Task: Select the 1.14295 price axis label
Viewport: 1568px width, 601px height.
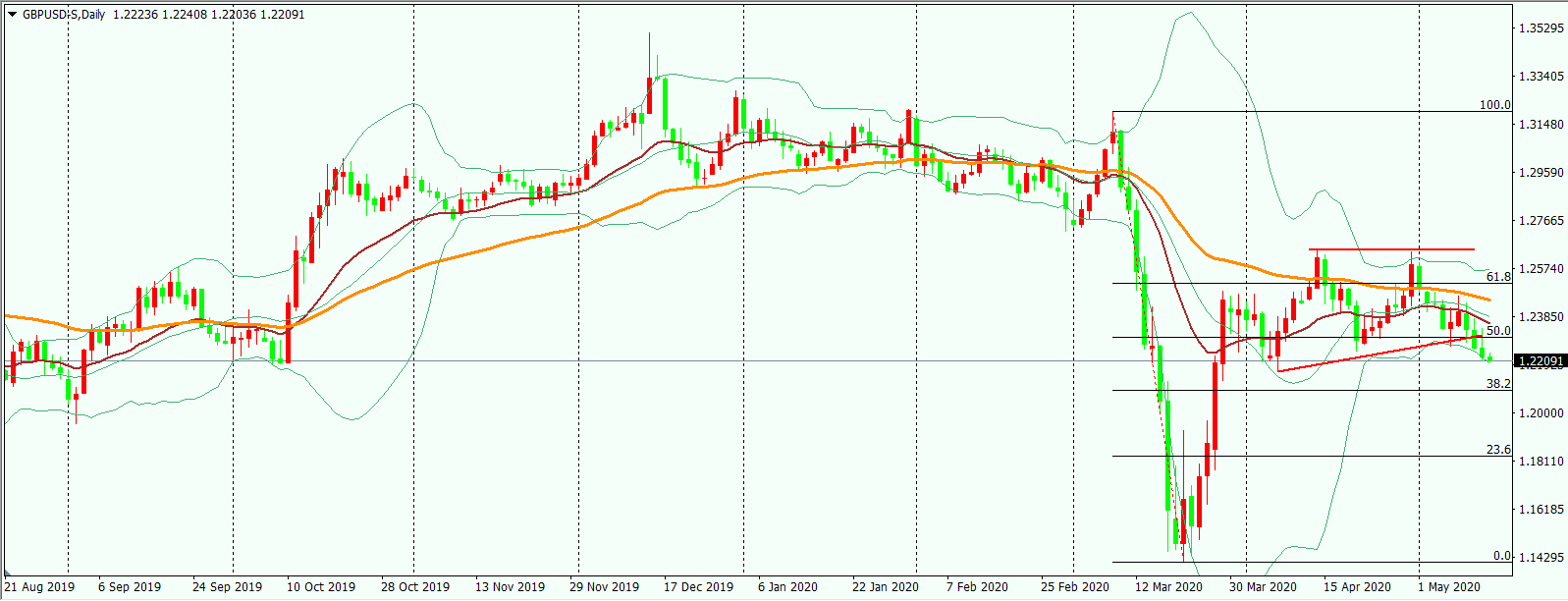Action: [1541, 558]
